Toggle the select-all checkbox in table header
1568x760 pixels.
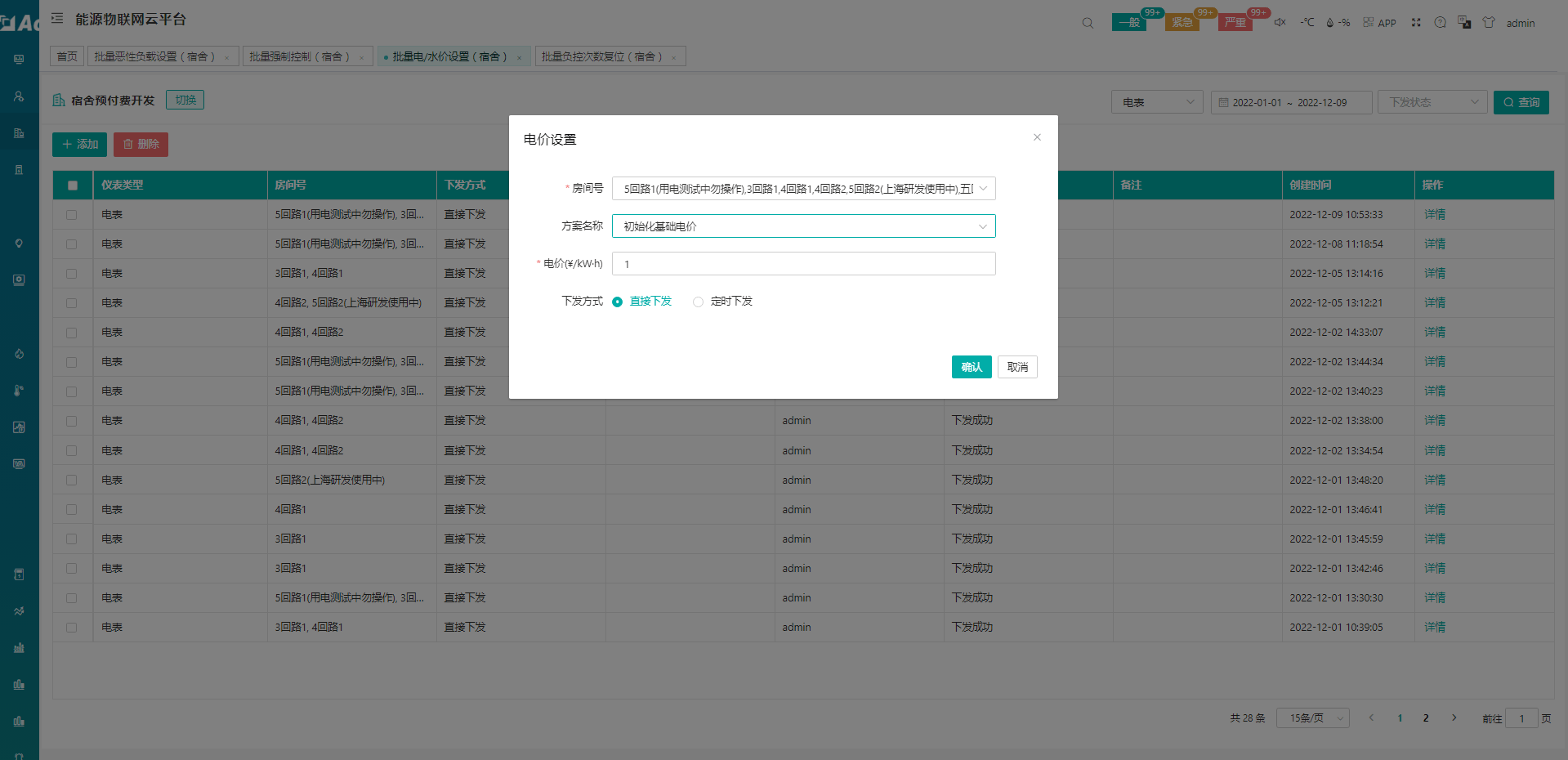point(73,186)
